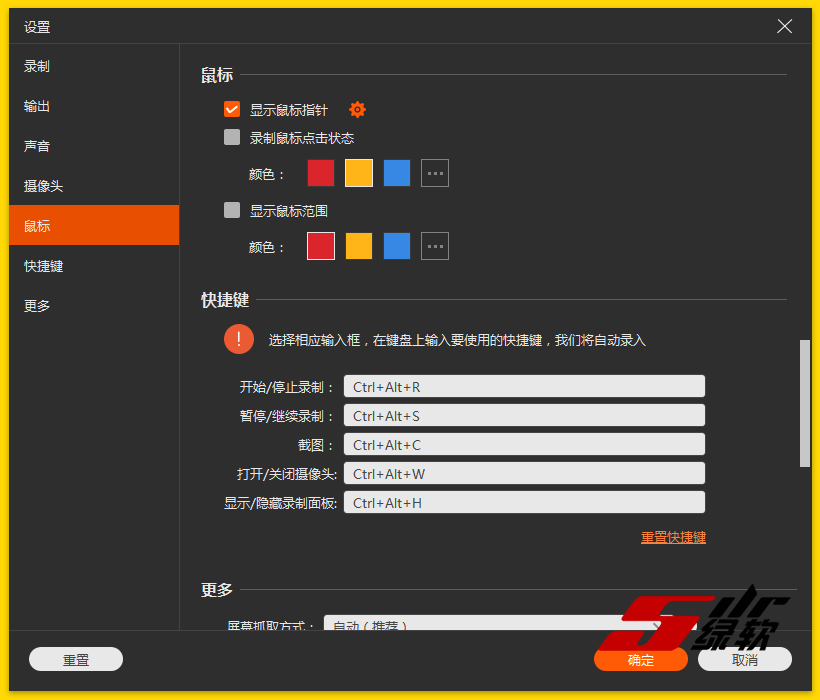This screenshot has width=820, height=700.
Task: Choose the blue swatch for mouse range
Action: pyautogui.click(x=397, y=246)
